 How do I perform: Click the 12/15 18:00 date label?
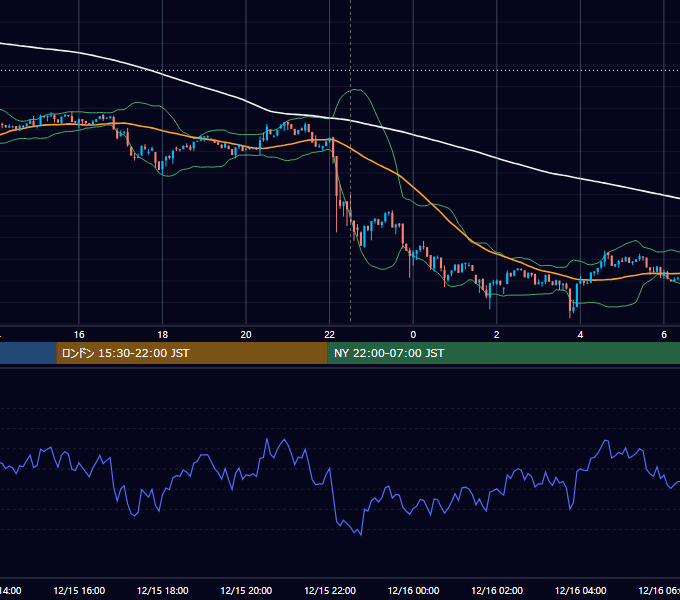point(163,590)
